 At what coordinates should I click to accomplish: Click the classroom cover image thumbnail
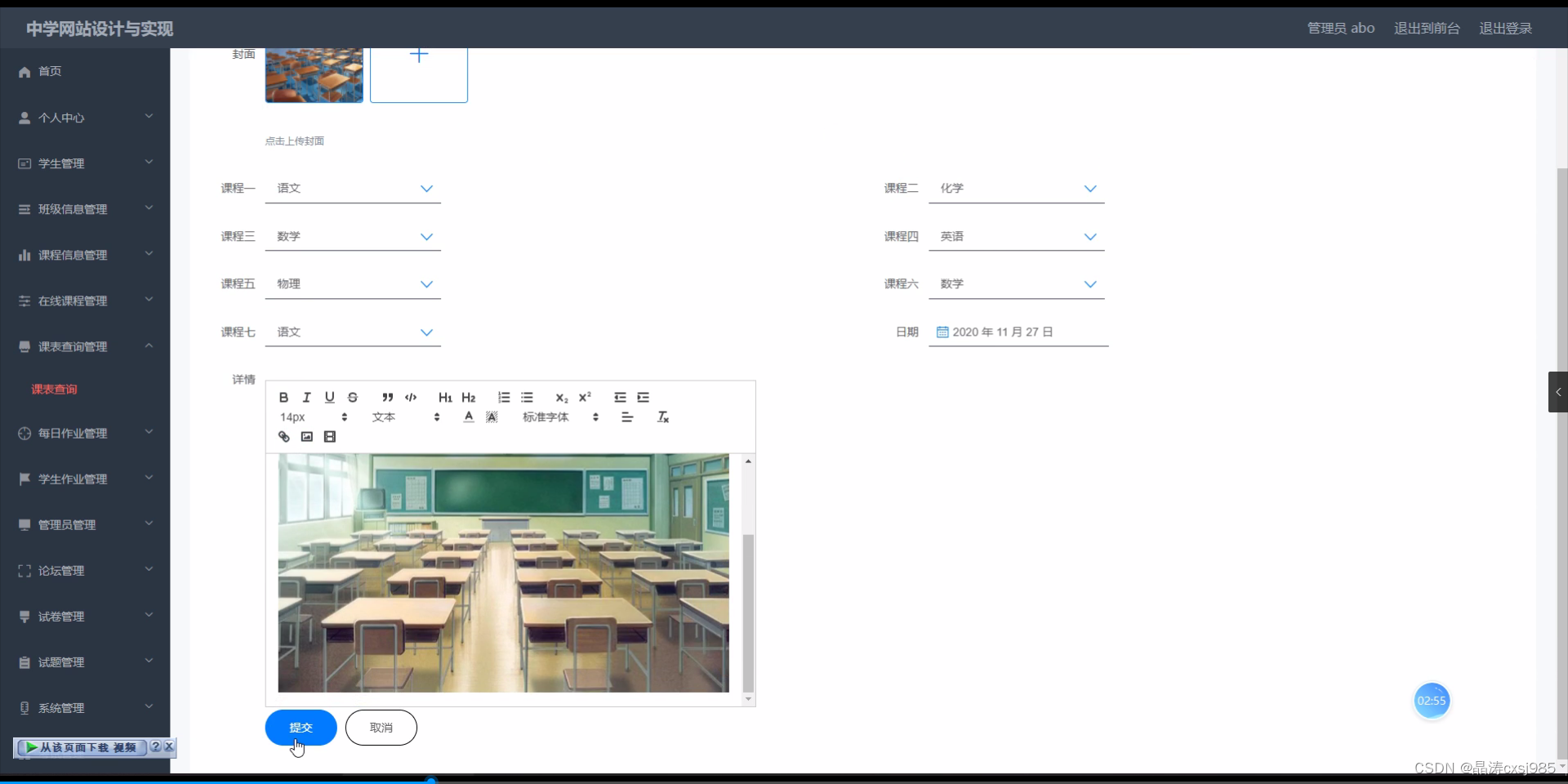coord(314,74)
